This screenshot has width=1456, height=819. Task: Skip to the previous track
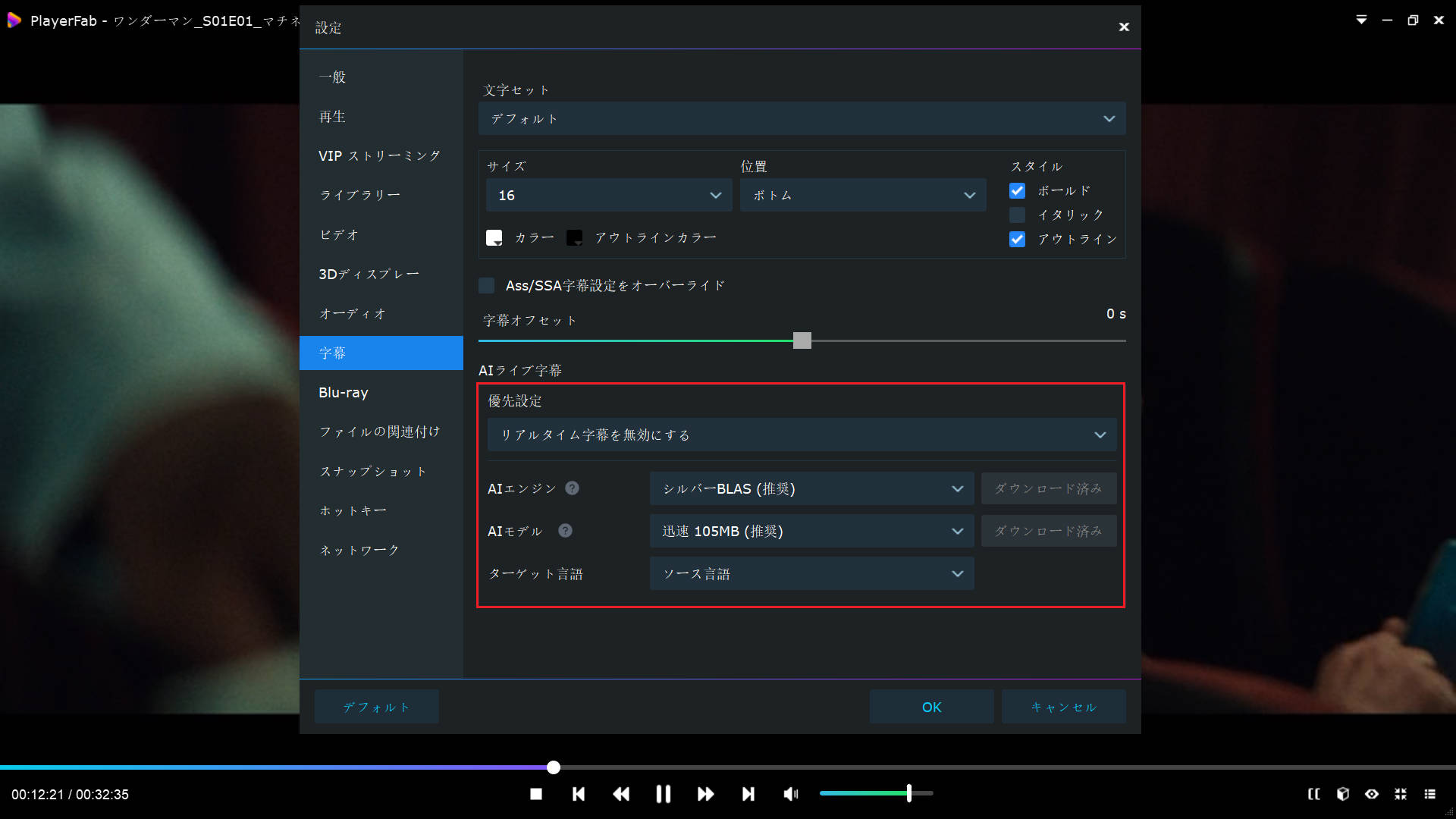click(579, 794)
